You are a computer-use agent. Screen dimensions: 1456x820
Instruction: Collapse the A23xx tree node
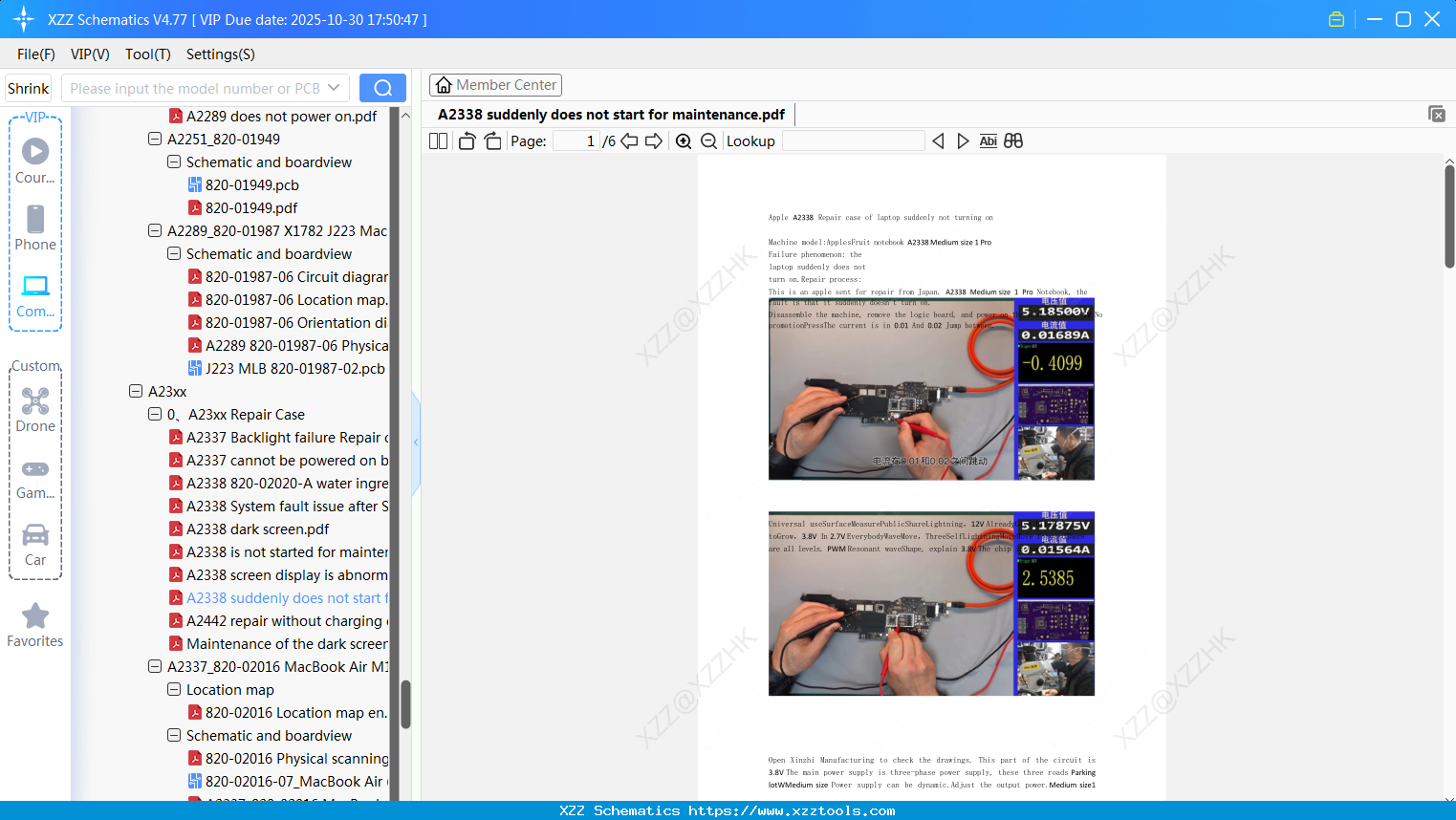pyautogui.click(x=136, y=391)
